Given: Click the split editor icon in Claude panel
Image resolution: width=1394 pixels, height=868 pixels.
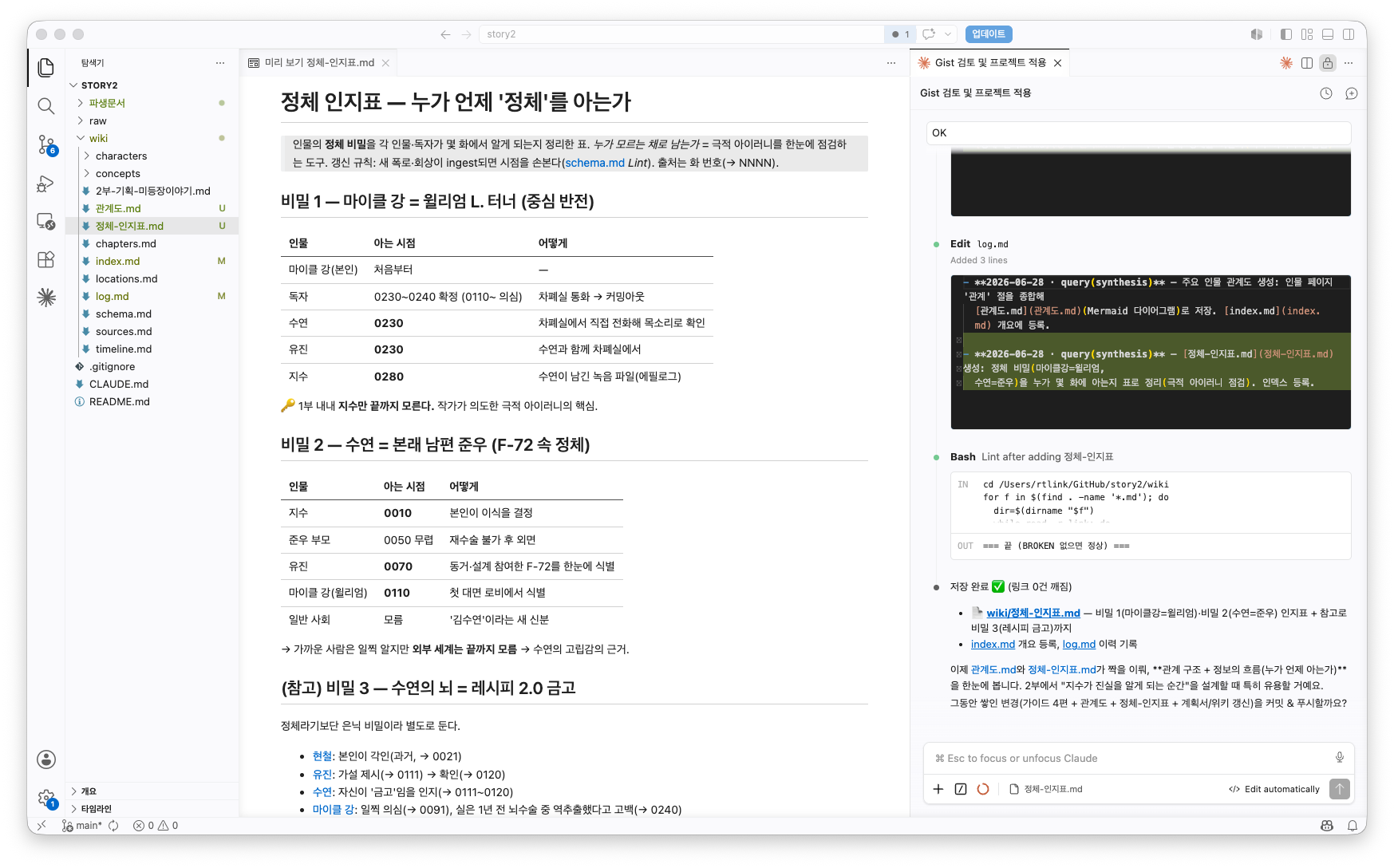Looking at the screenshot, I should [x=1307, y=63].
